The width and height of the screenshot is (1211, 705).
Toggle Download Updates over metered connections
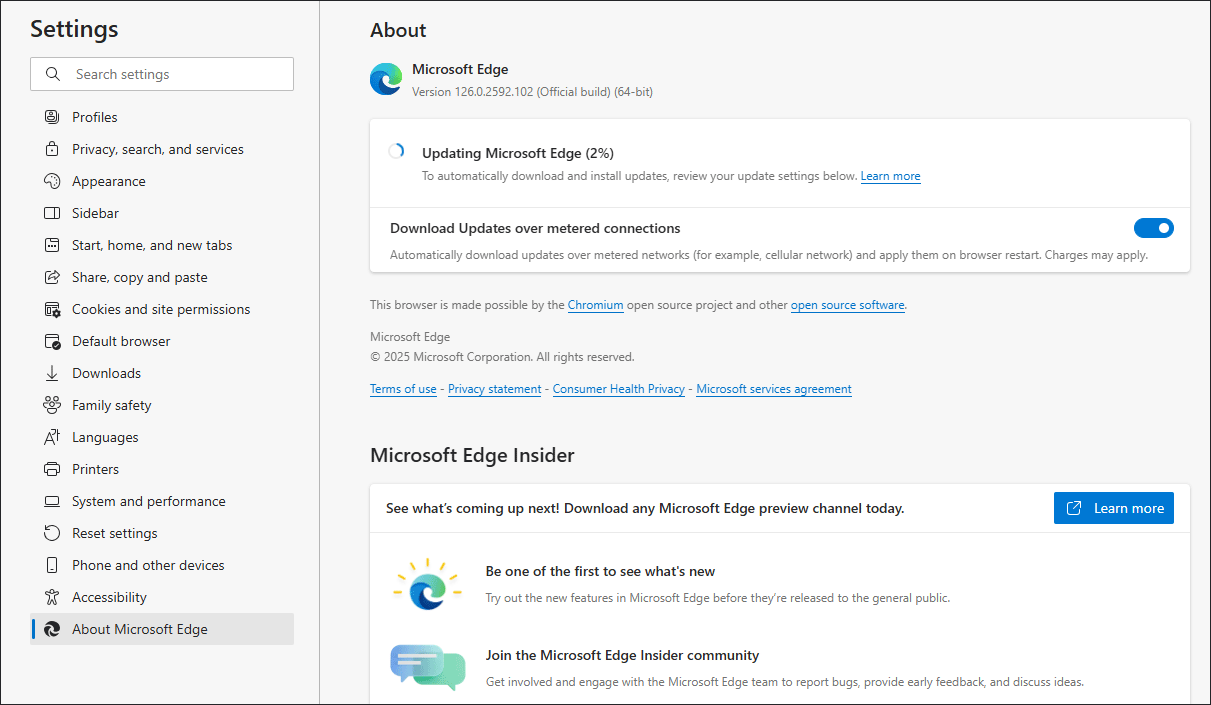1153,228
